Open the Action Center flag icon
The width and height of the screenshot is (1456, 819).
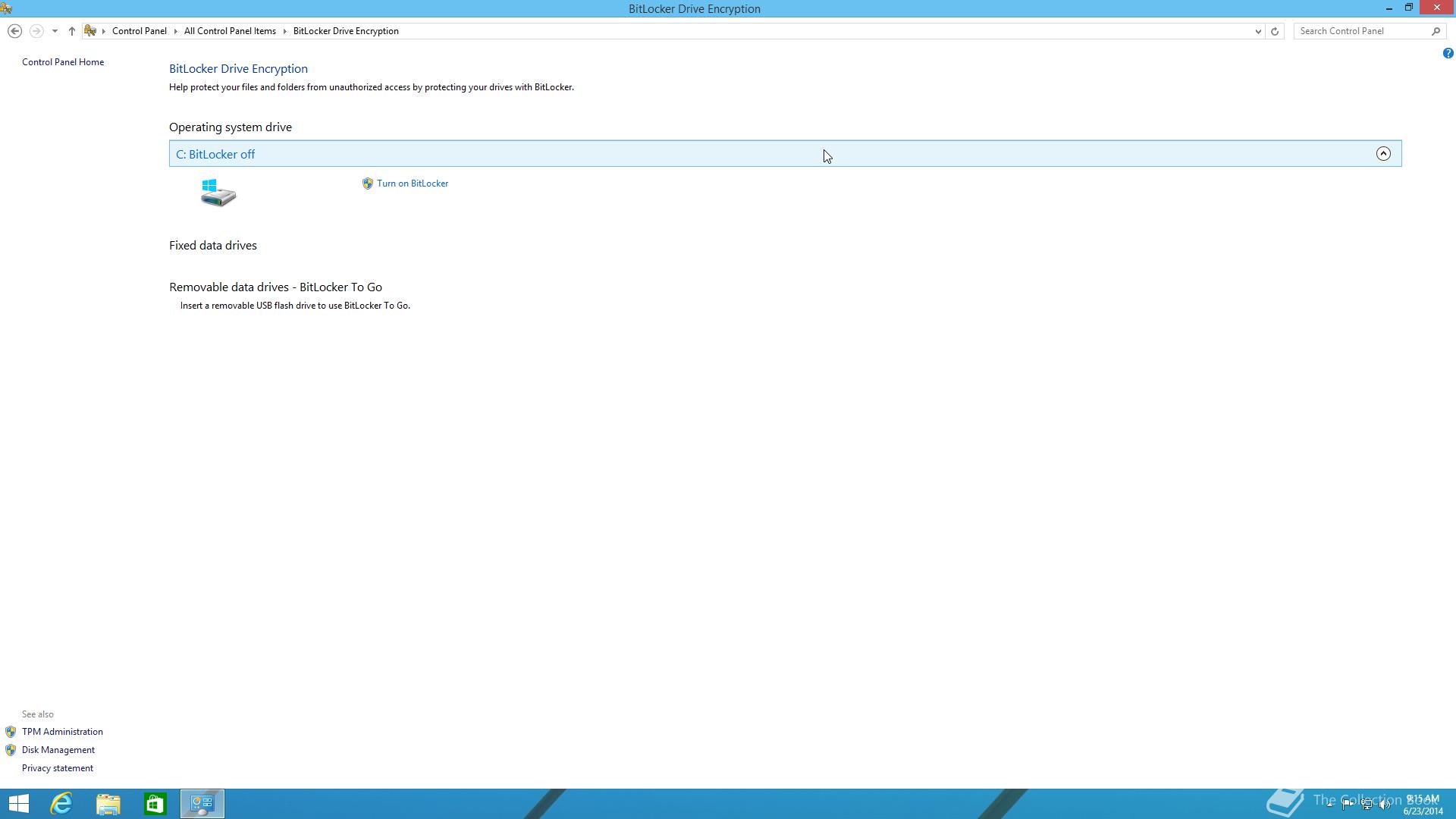point(1348,805)
